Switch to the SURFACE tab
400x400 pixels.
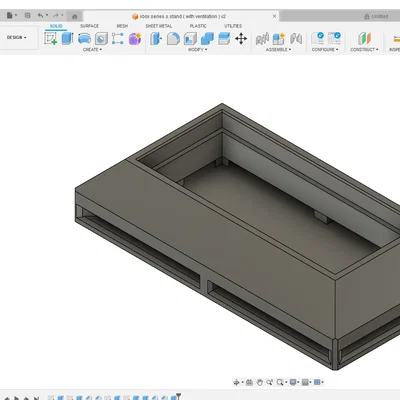pyautogui.click(x=89, y=26)
